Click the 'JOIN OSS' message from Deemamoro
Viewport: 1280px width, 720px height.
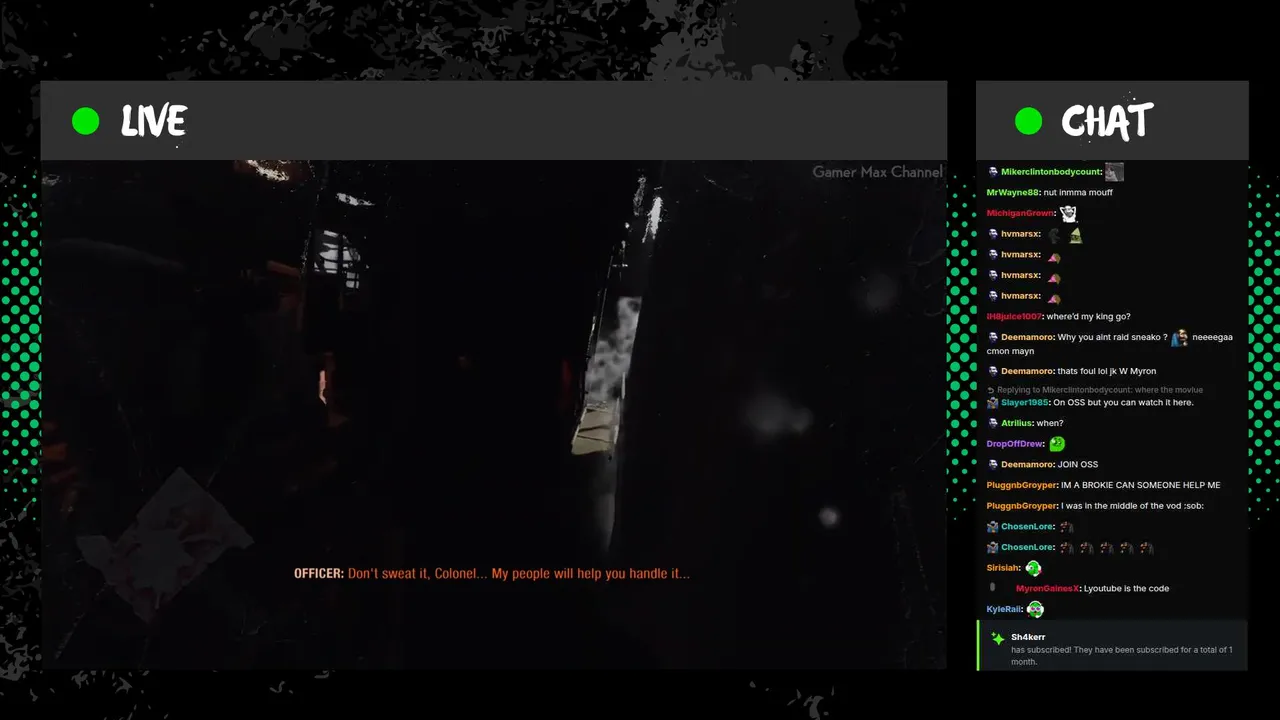point(1078,464)
